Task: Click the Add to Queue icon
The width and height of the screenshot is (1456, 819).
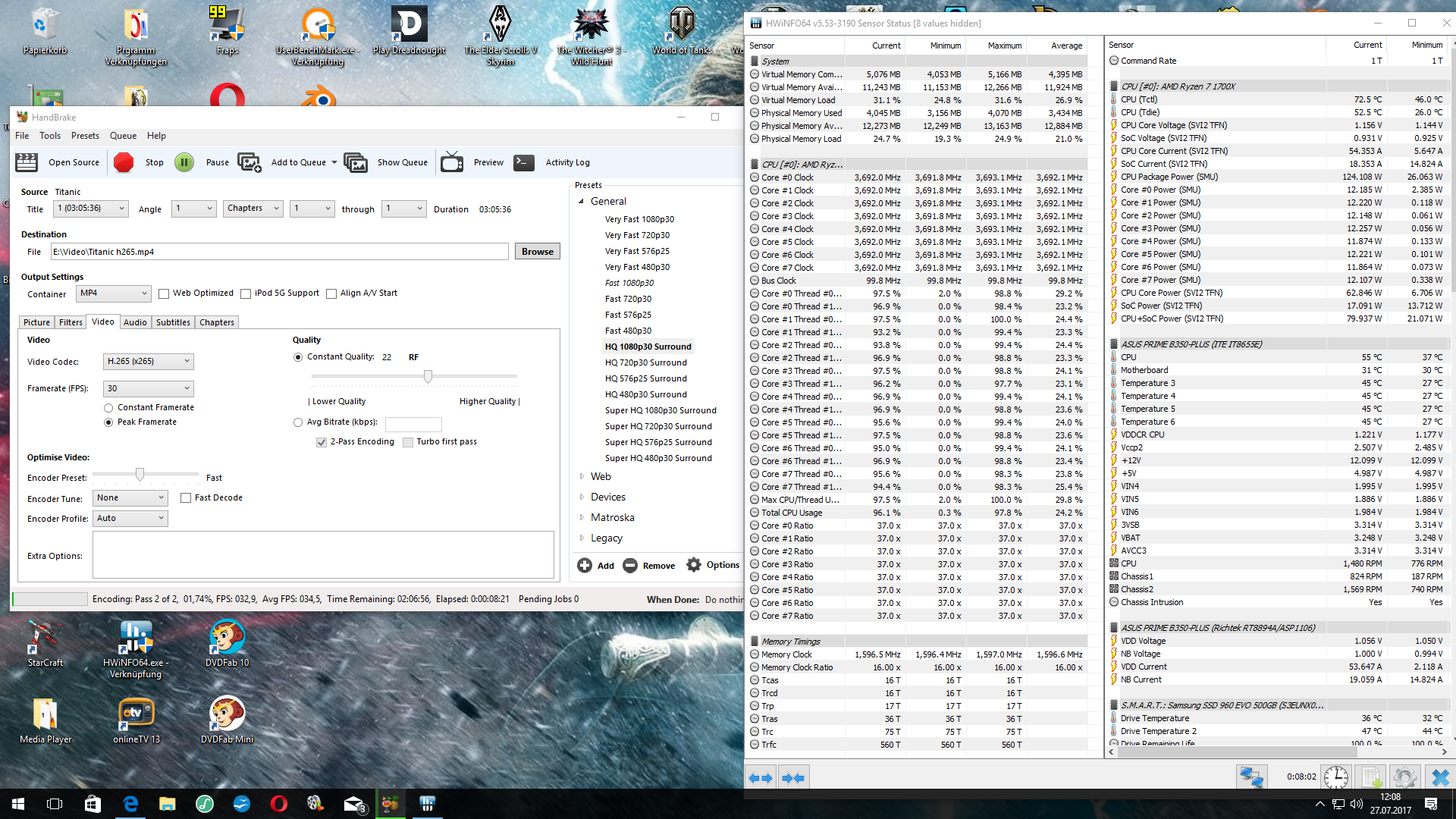Action: (x=249, y=162)
